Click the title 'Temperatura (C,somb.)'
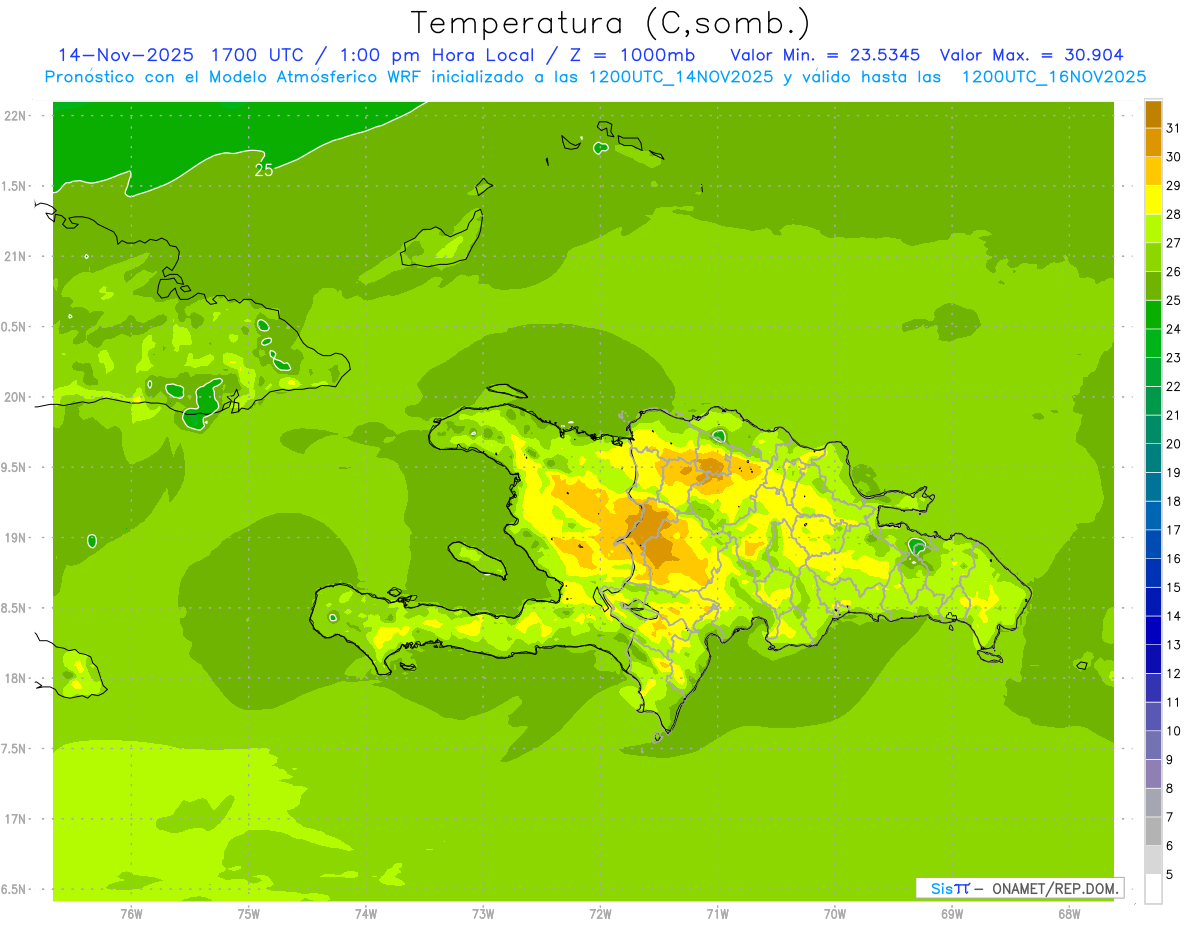 pyautogui.click(x=610, y=22)
